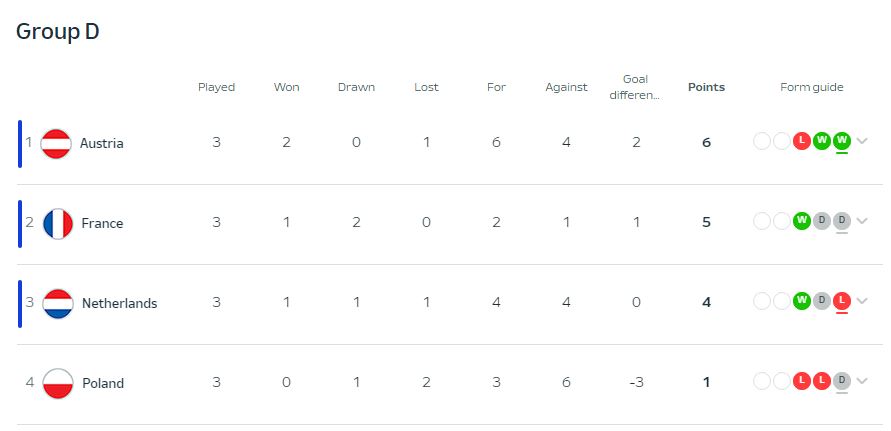Expand Poland's form guide chevron
This screenshot has width=891, height=431.
(x=862, y=380)
